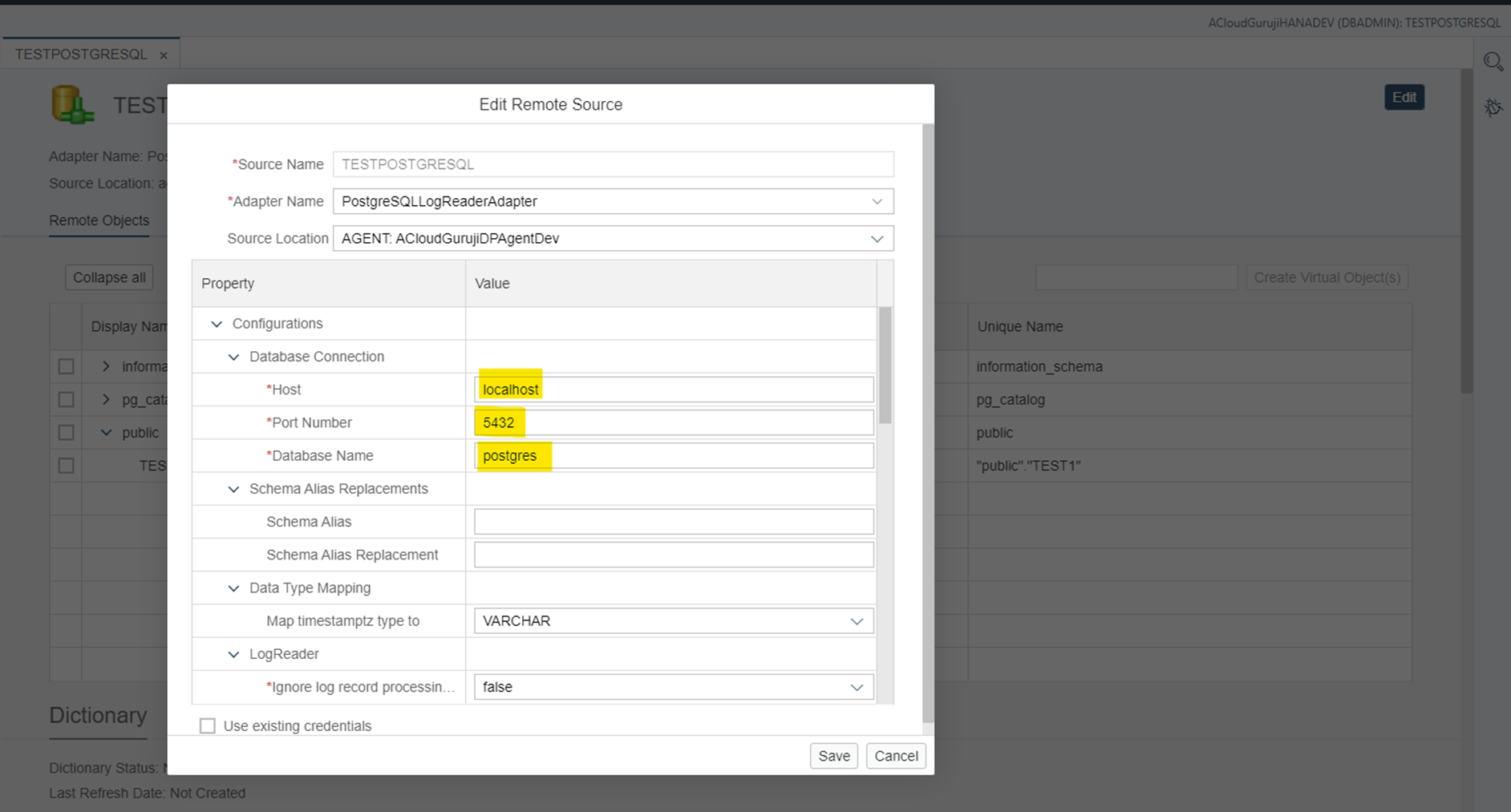Open the Map timestamptz type dropdown
This screenshot has height=812, width=1511.
point(857,621)
